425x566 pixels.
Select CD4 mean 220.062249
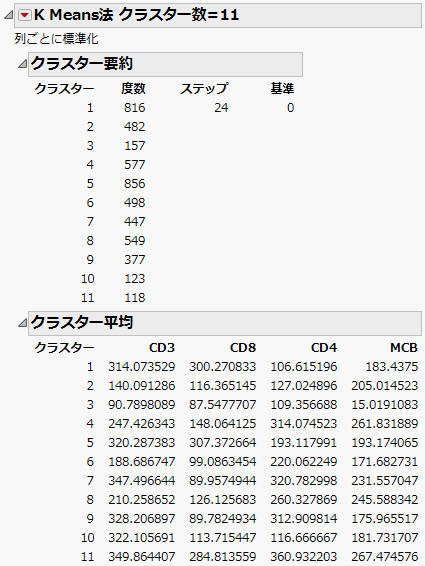304,462
